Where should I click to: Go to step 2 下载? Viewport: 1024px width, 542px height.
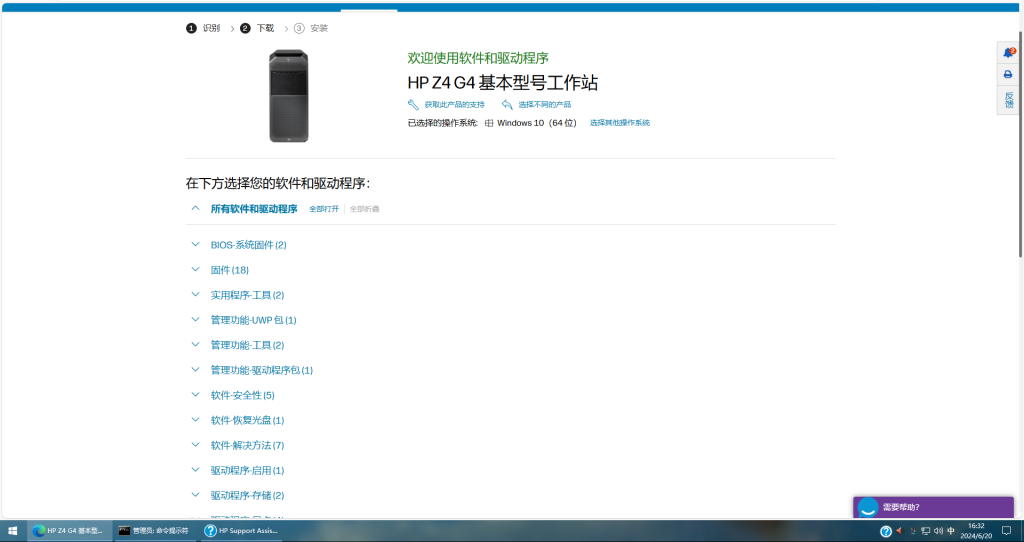[x=257, y=28]
